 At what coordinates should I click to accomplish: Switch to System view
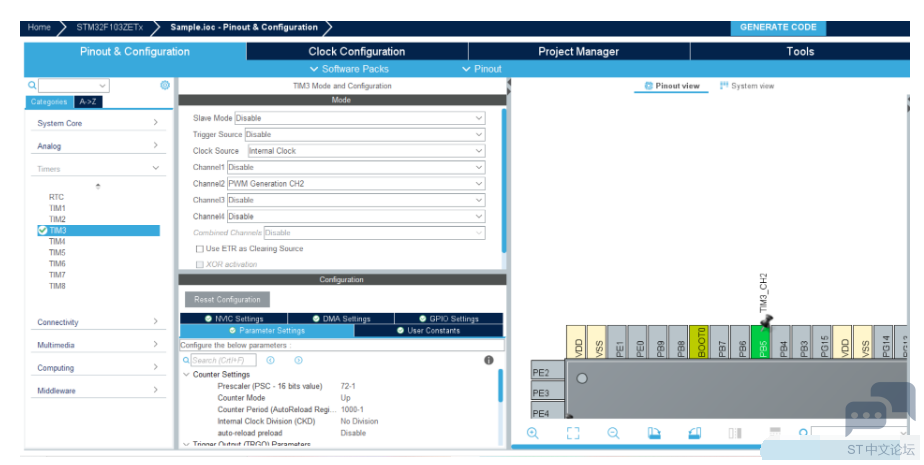747,86
